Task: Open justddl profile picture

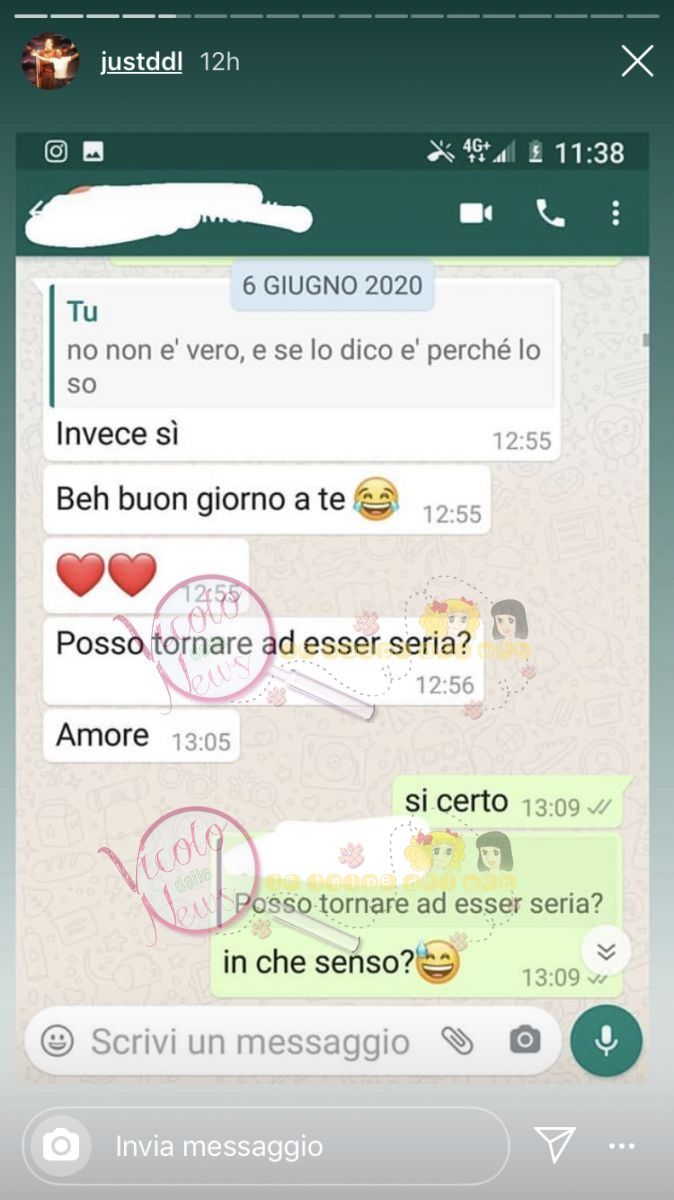Action: tap(50, 61)
